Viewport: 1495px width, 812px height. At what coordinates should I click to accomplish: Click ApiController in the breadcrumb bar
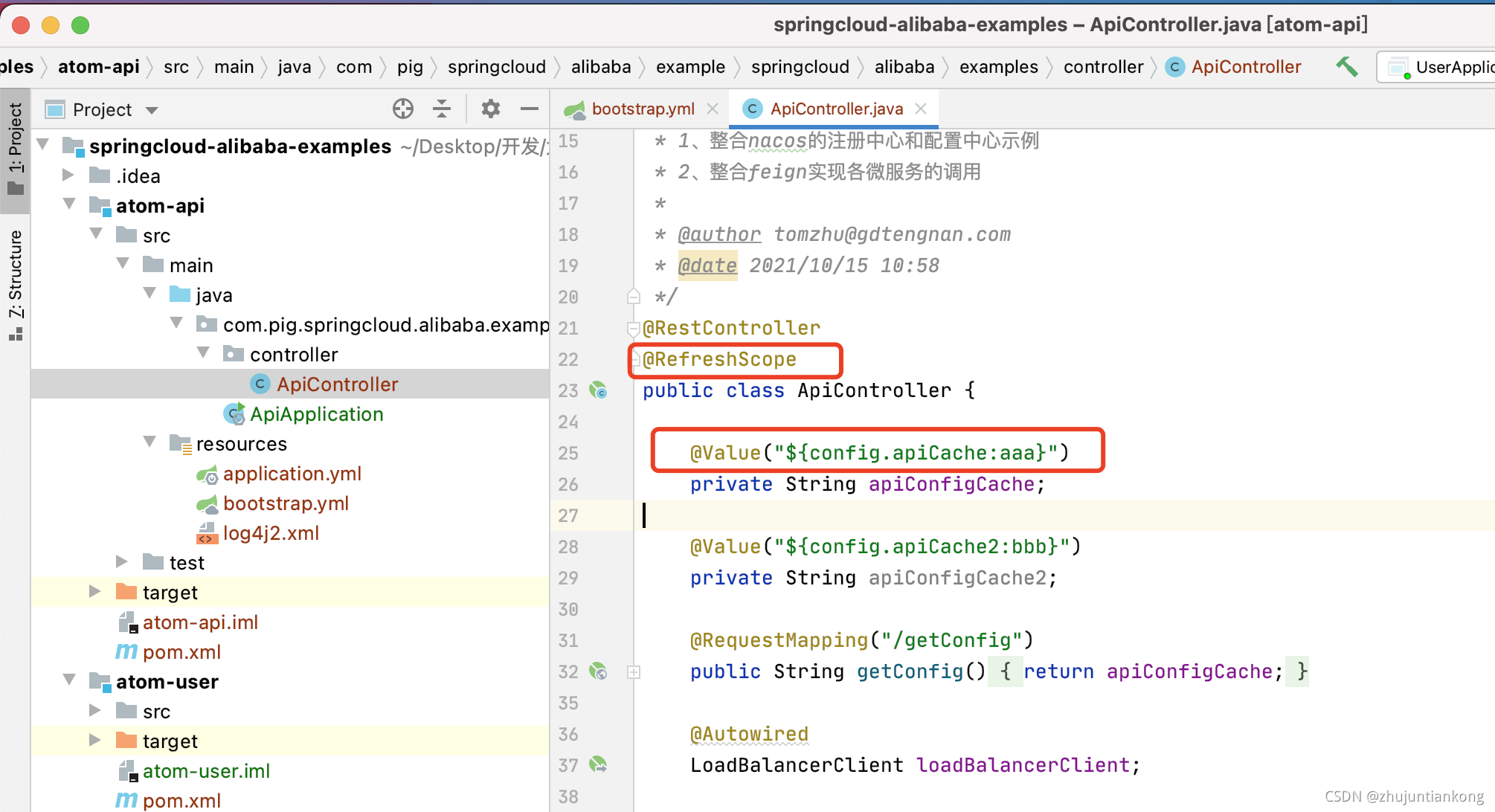click(1246, 67)
